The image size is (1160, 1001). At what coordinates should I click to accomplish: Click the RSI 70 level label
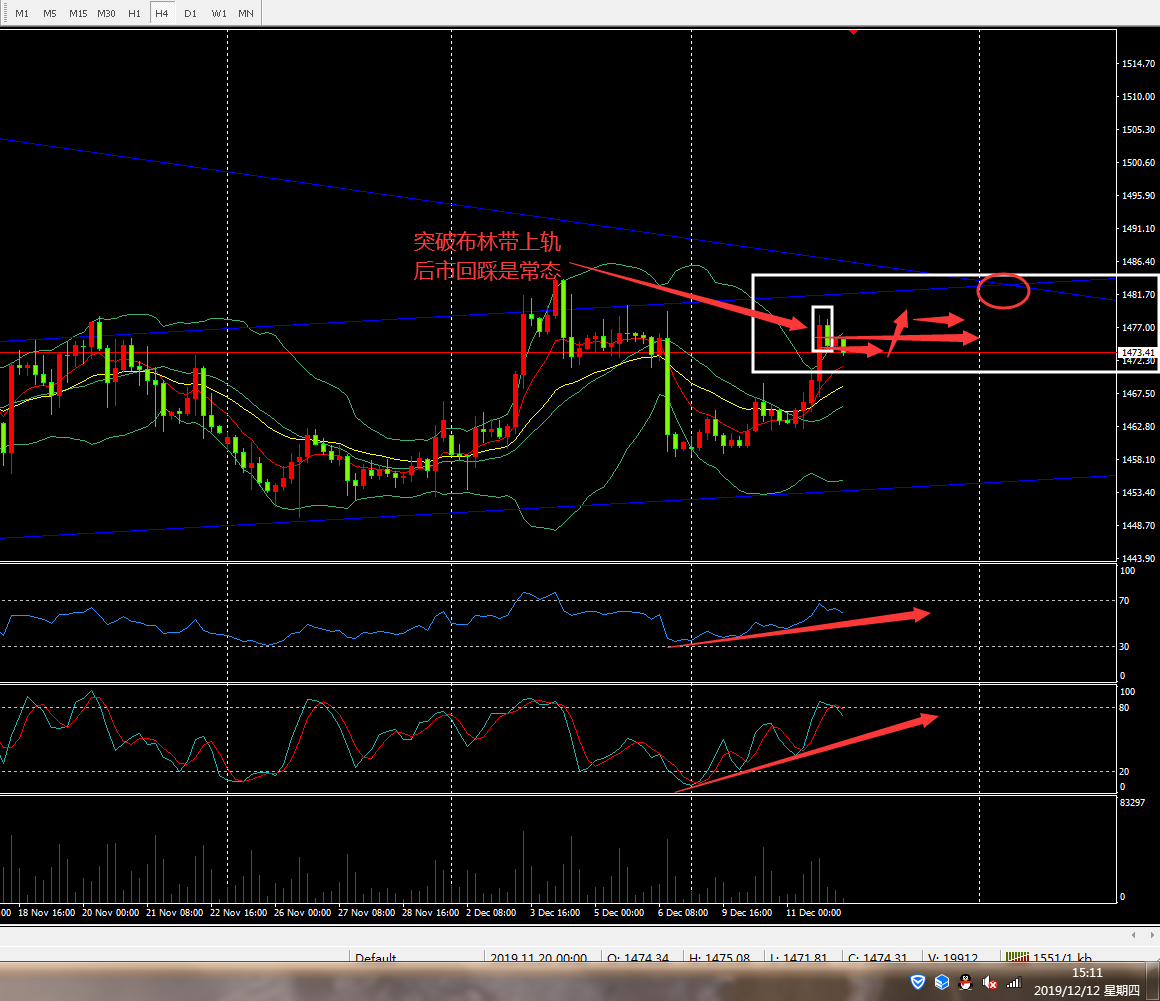coord(1124,601)
